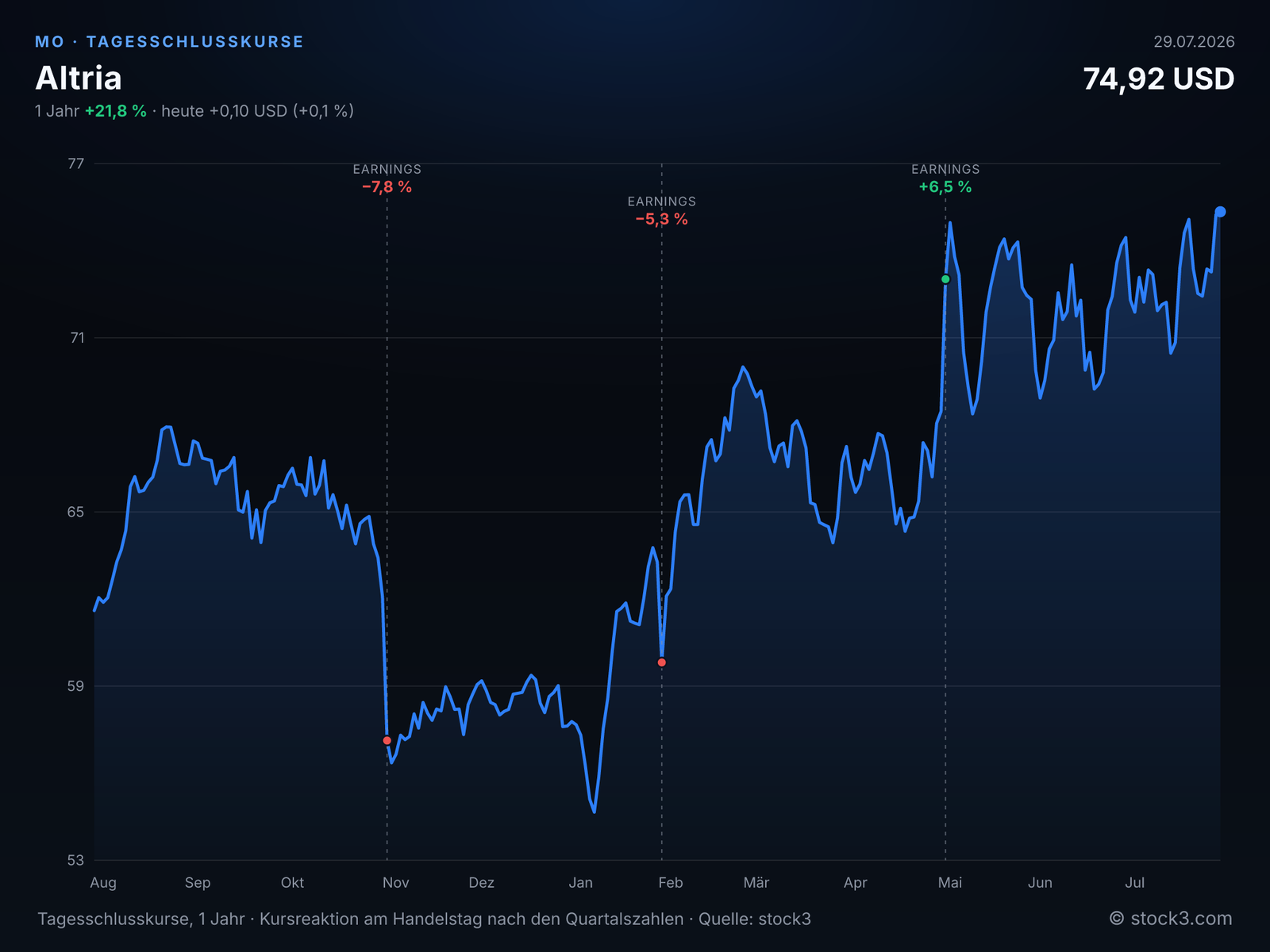Screen dimensions: 1270x952
Task: Select the "Okt" month label
Action: (x=292, y=883)
